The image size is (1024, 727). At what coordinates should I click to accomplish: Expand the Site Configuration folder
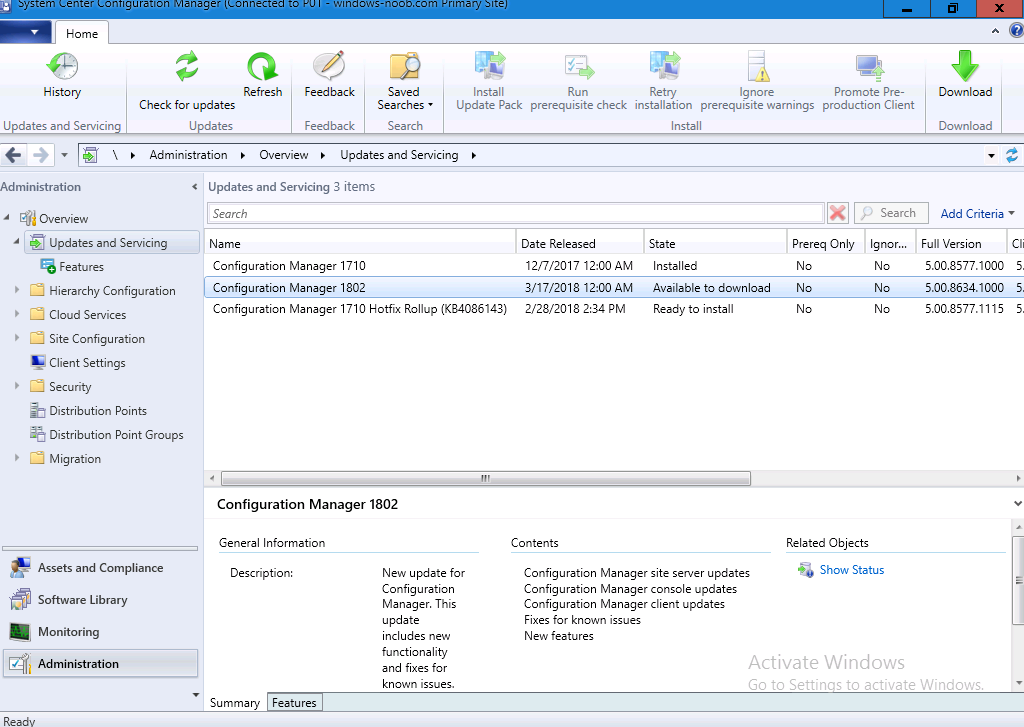point(16,338)
